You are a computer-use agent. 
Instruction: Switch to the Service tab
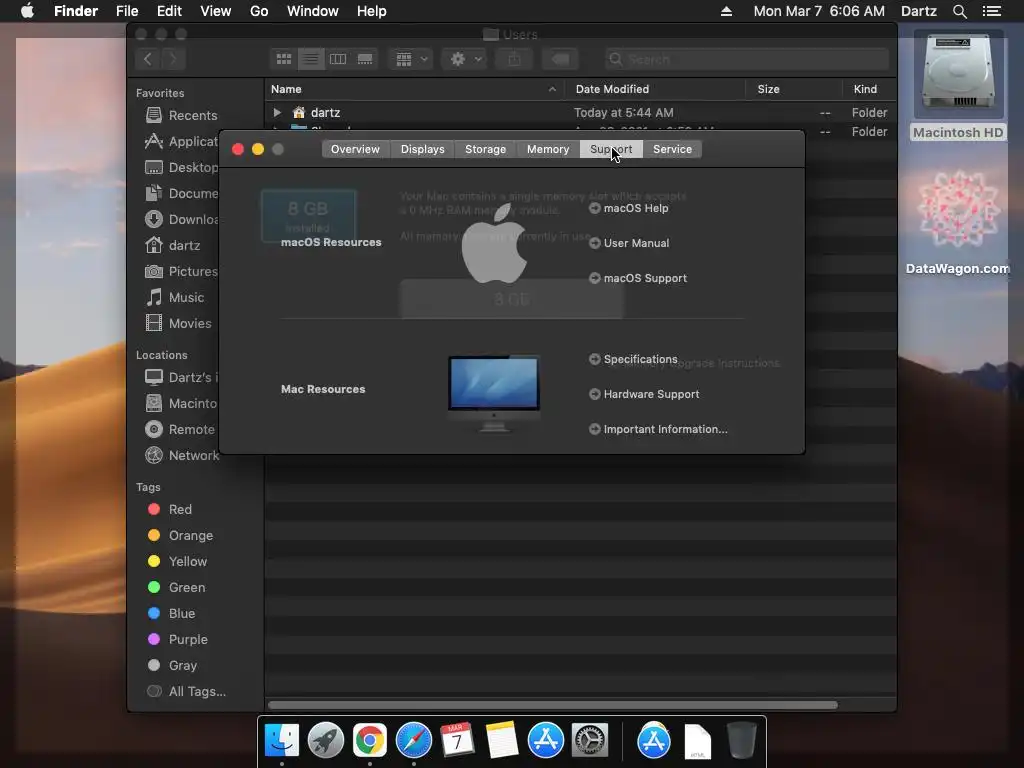pos(672,149)
